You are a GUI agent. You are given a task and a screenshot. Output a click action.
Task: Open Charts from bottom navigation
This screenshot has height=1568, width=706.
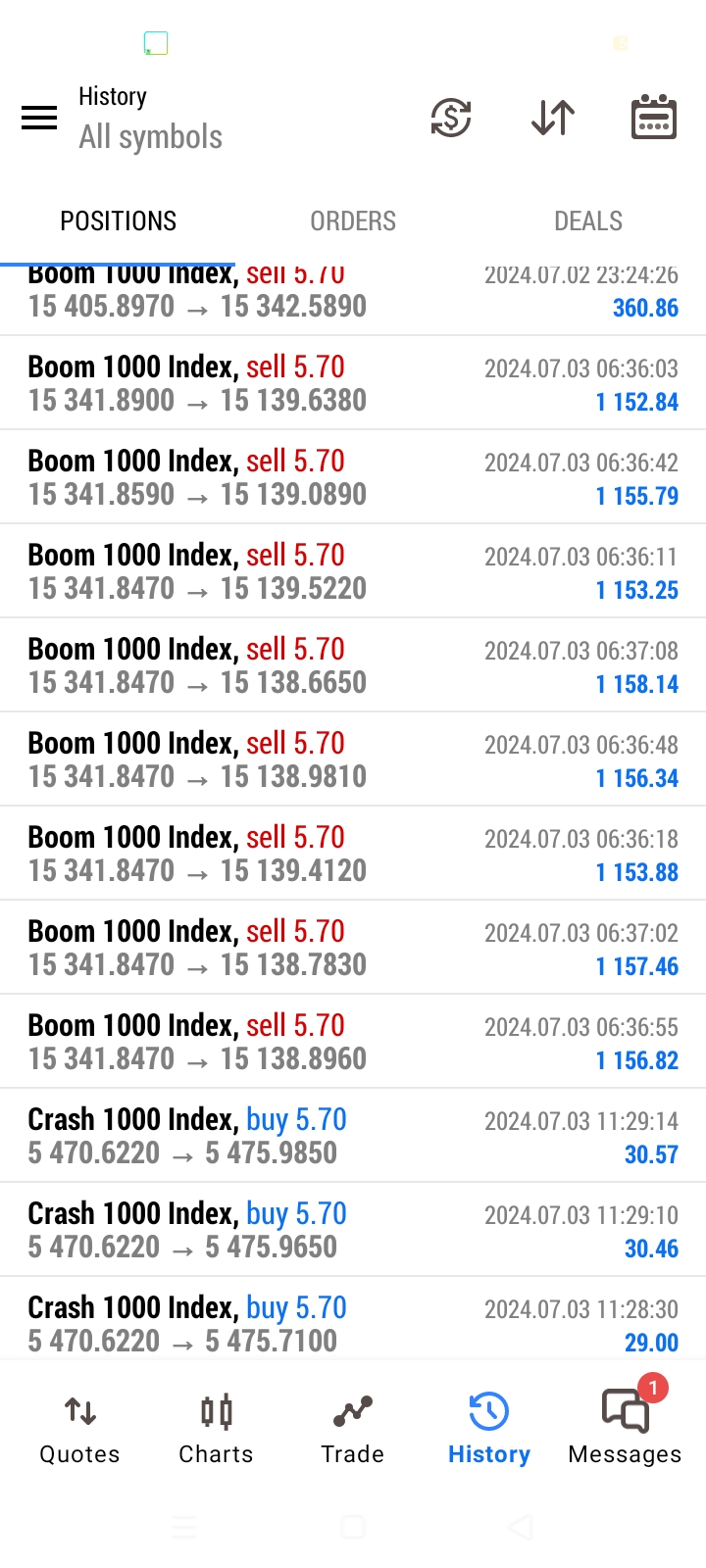pos(216,1429)
